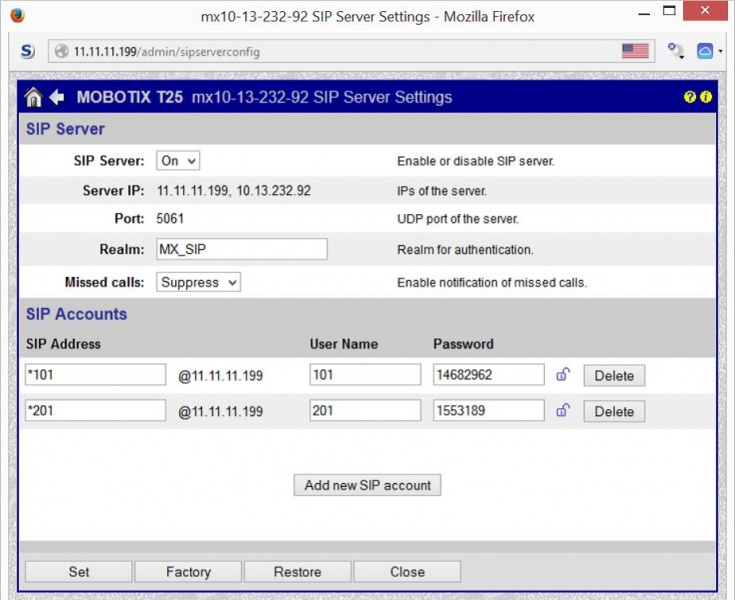Toggle password lock icon for account 201
Viewport: 735px width, 600px height.
(562, 410)
